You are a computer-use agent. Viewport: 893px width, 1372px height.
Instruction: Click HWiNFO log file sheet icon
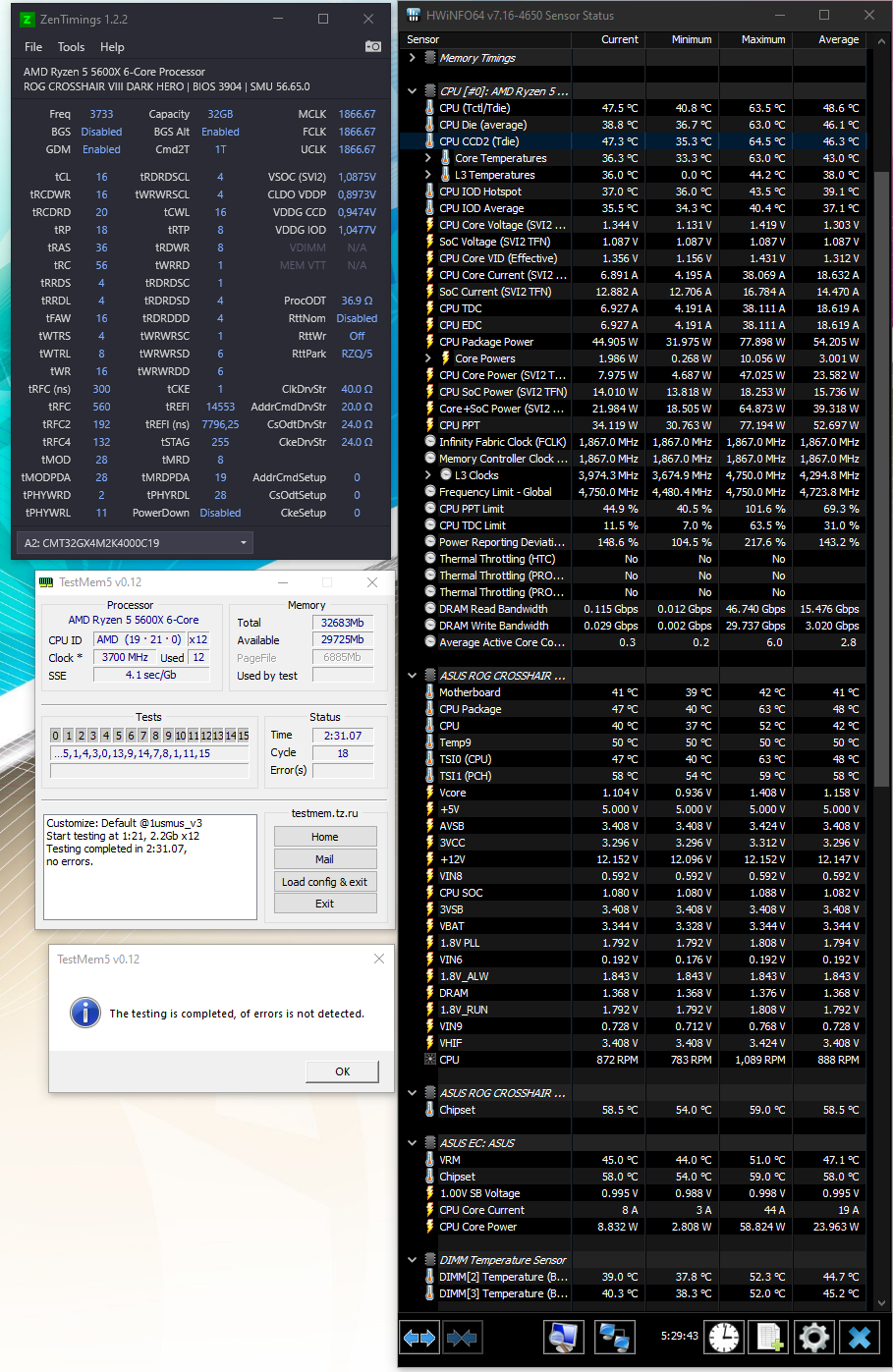769,1337
